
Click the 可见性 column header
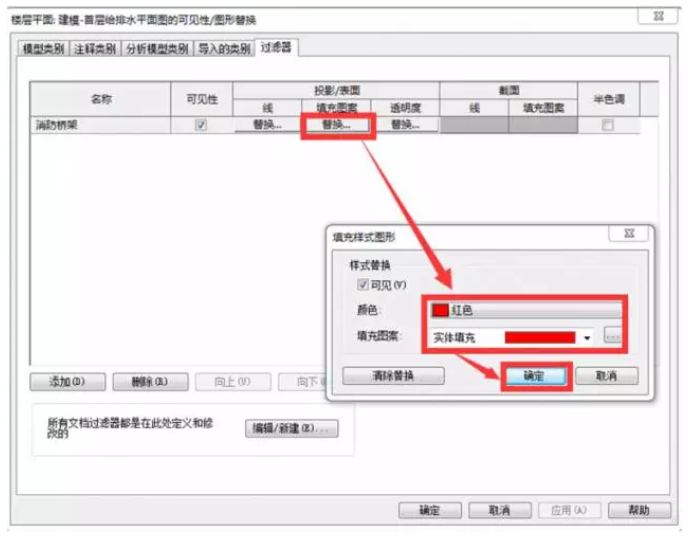click(202, 99)
